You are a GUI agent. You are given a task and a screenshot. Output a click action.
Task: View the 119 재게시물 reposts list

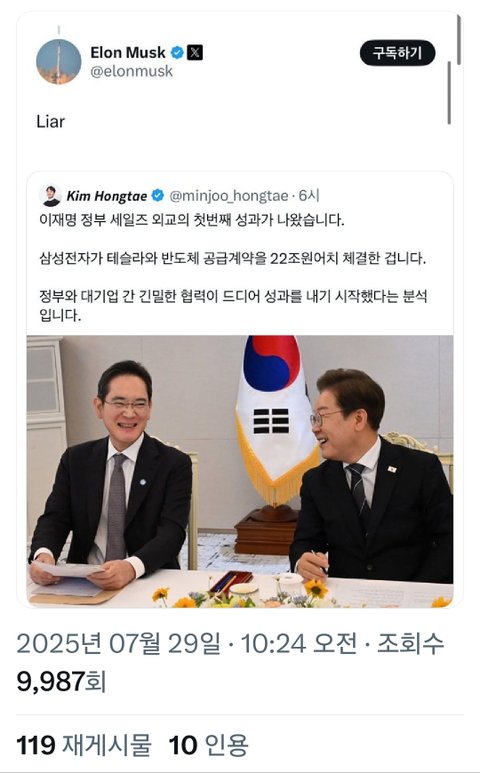(x=84, y=745)
